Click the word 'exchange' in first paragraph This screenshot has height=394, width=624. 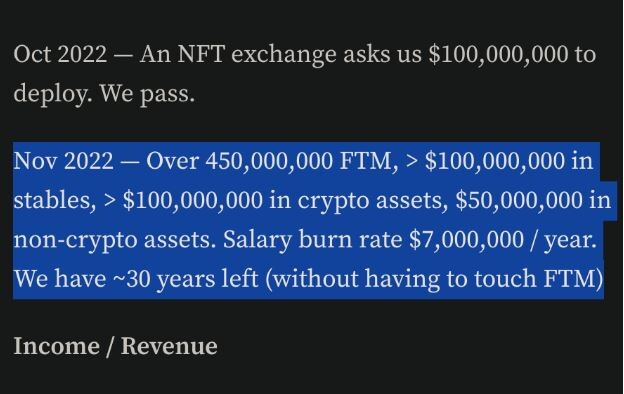[x=284, y=55]
